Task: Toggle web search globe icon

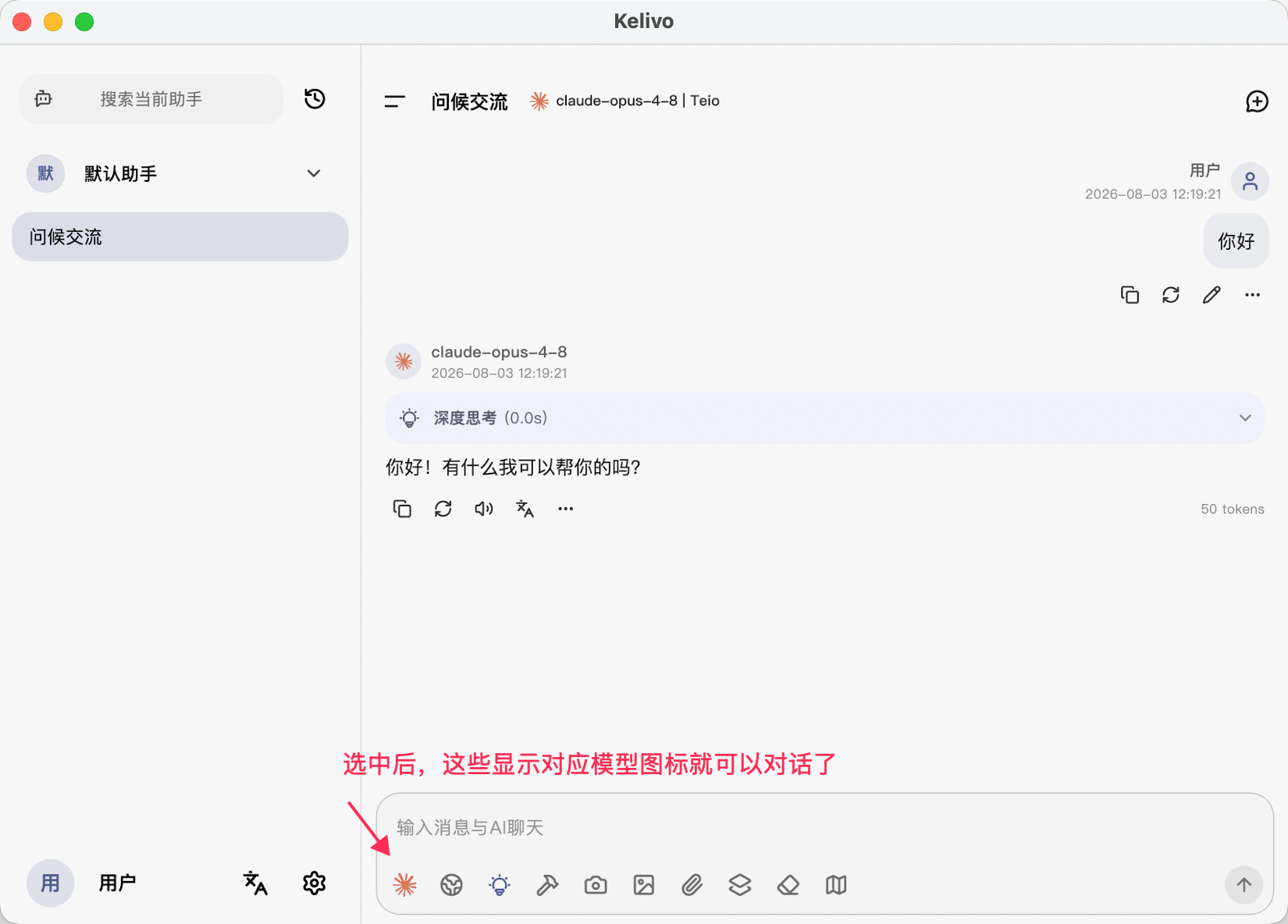Action: click(452, 884)
